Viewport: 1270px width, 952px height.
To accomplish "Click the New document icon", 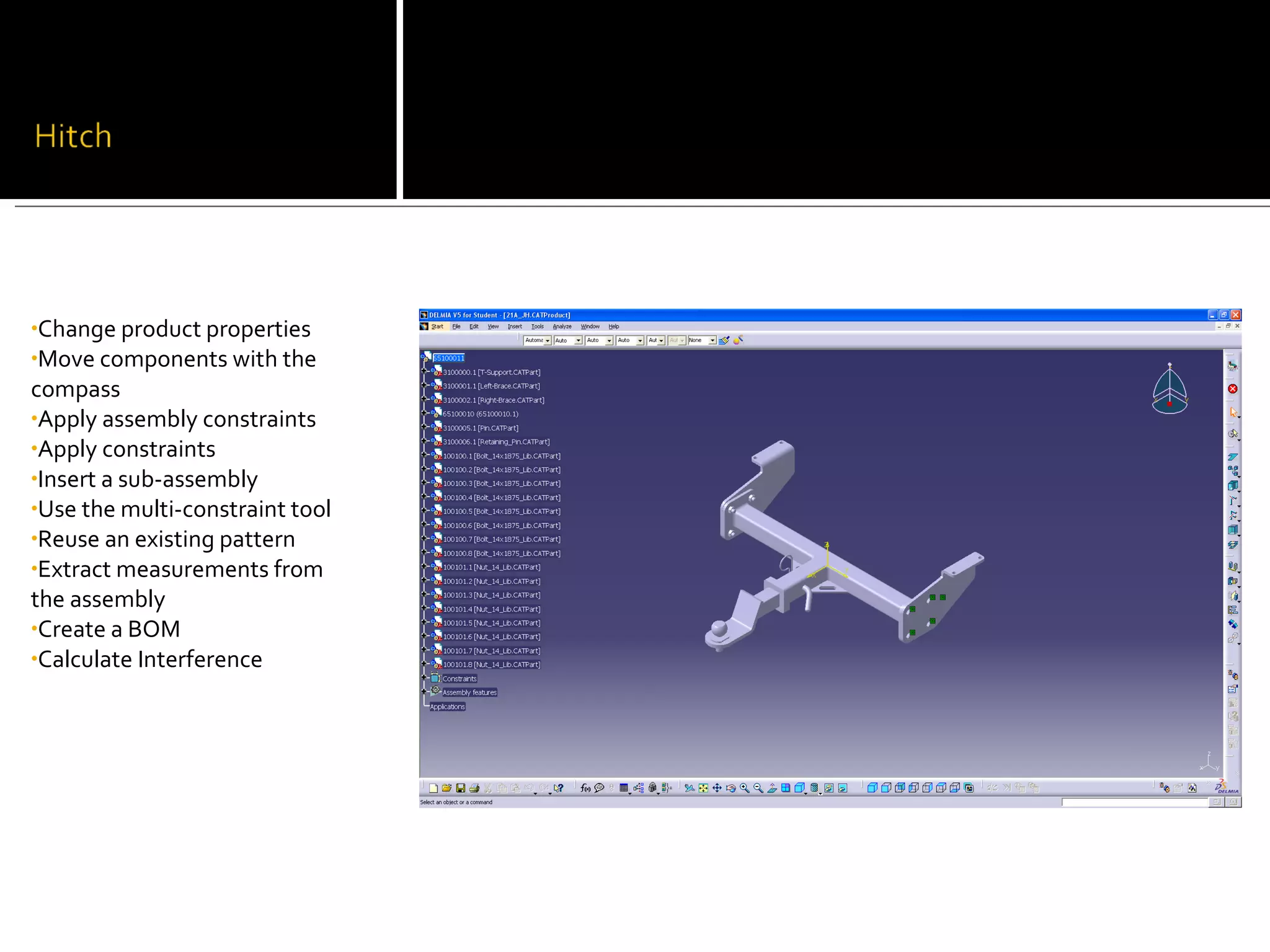I will [433, 788].
